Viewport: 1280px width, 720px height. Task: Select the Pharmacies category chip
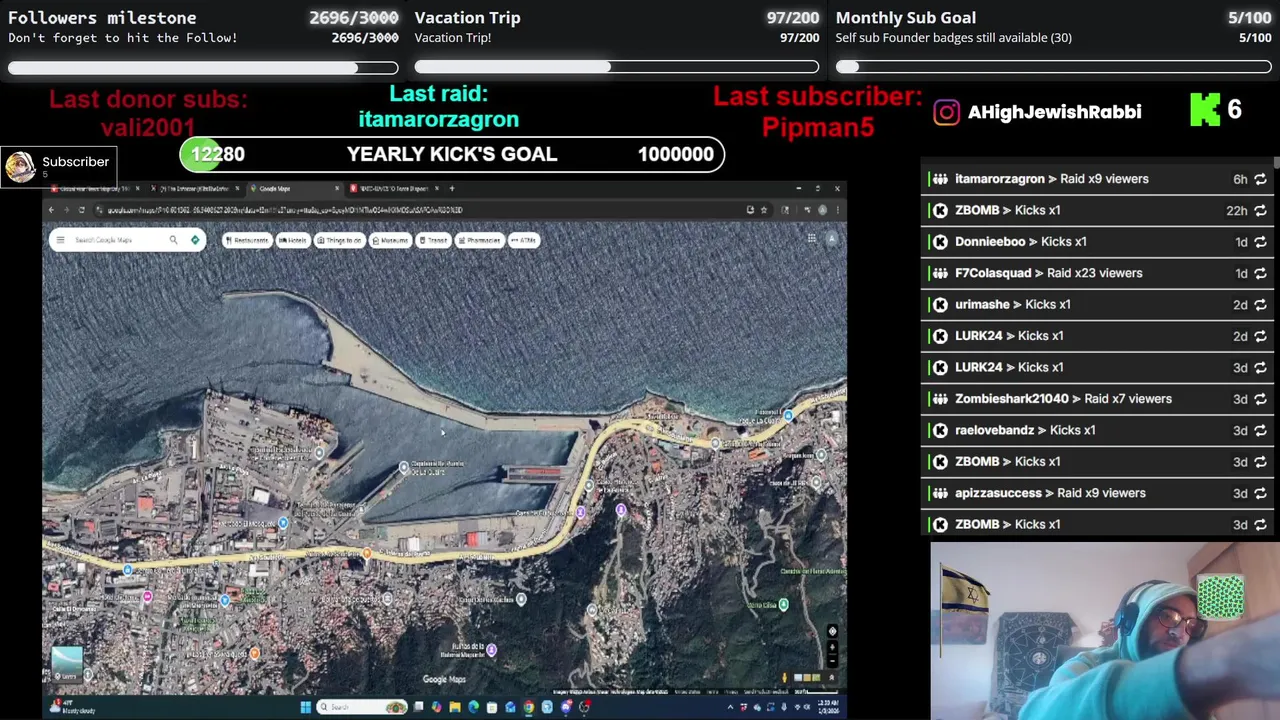point(479,240)
